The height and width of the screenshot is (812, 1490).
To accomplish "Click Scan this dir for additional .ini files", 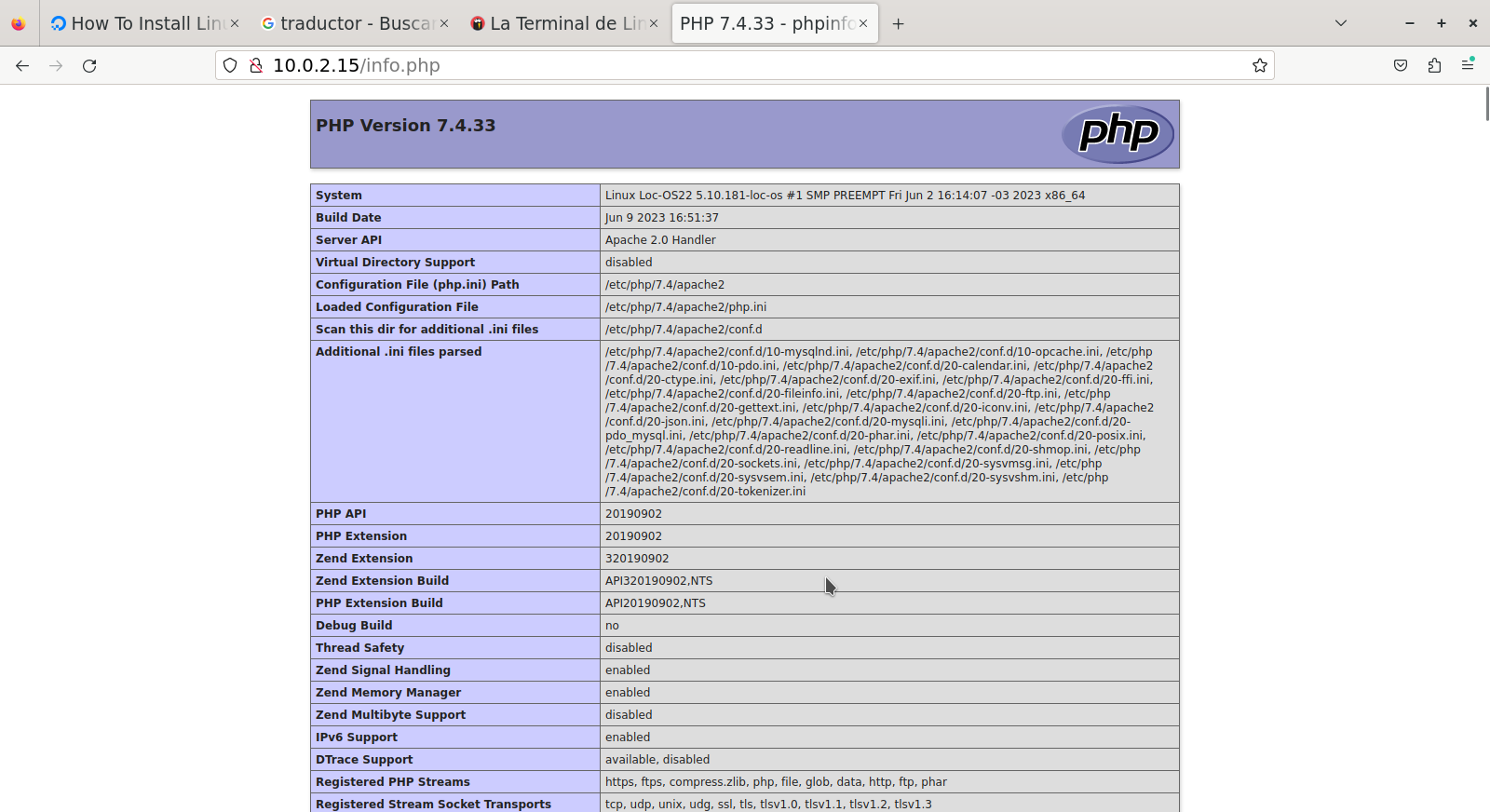I will pyautogui.click(x=427, y=330).
